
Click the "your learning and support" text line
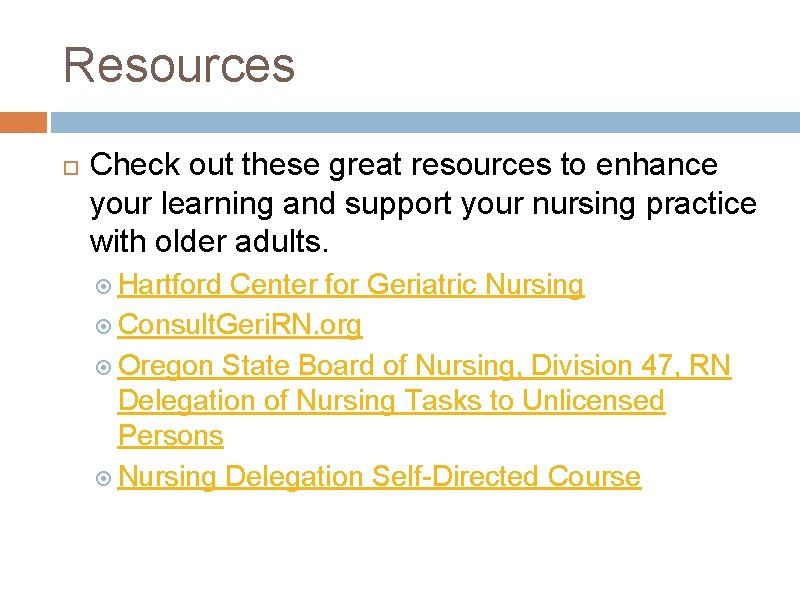point(423,203)
